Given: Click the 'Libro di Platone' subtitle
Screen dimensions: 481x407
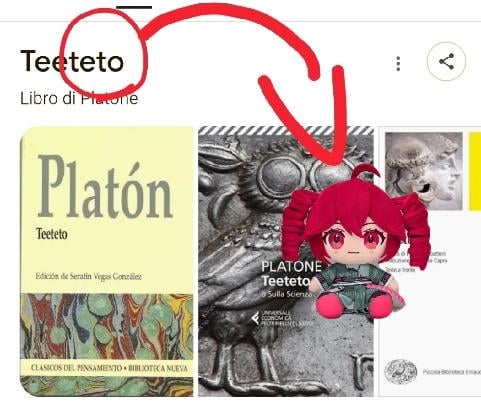Looking at the screenshot, I should coord(79,98).
